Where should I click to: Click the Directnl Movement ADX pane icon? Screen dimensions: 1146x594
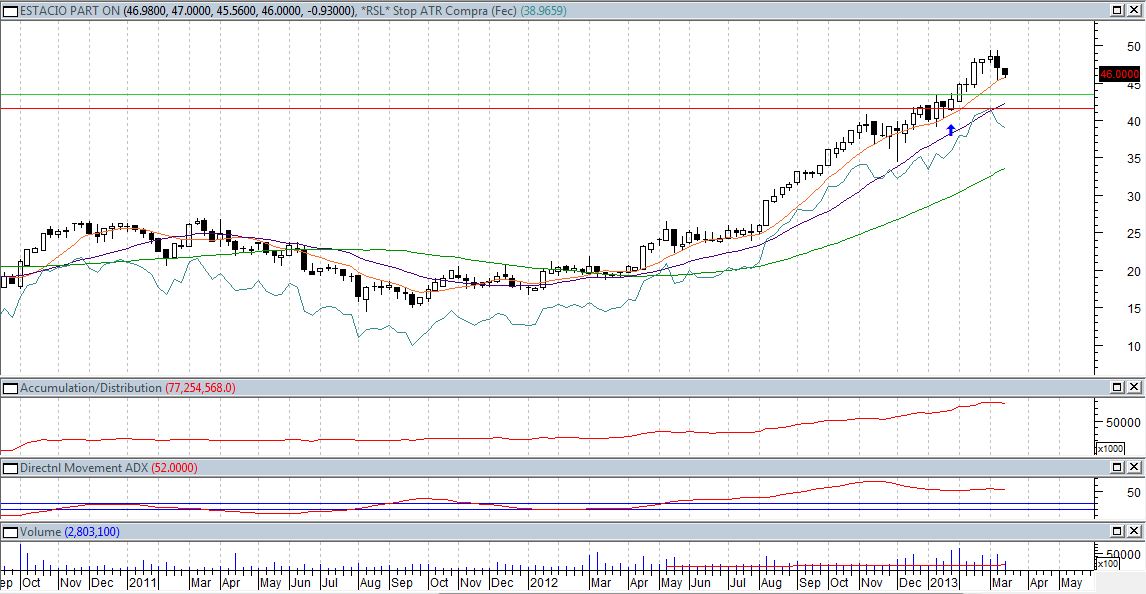point(9,467)
